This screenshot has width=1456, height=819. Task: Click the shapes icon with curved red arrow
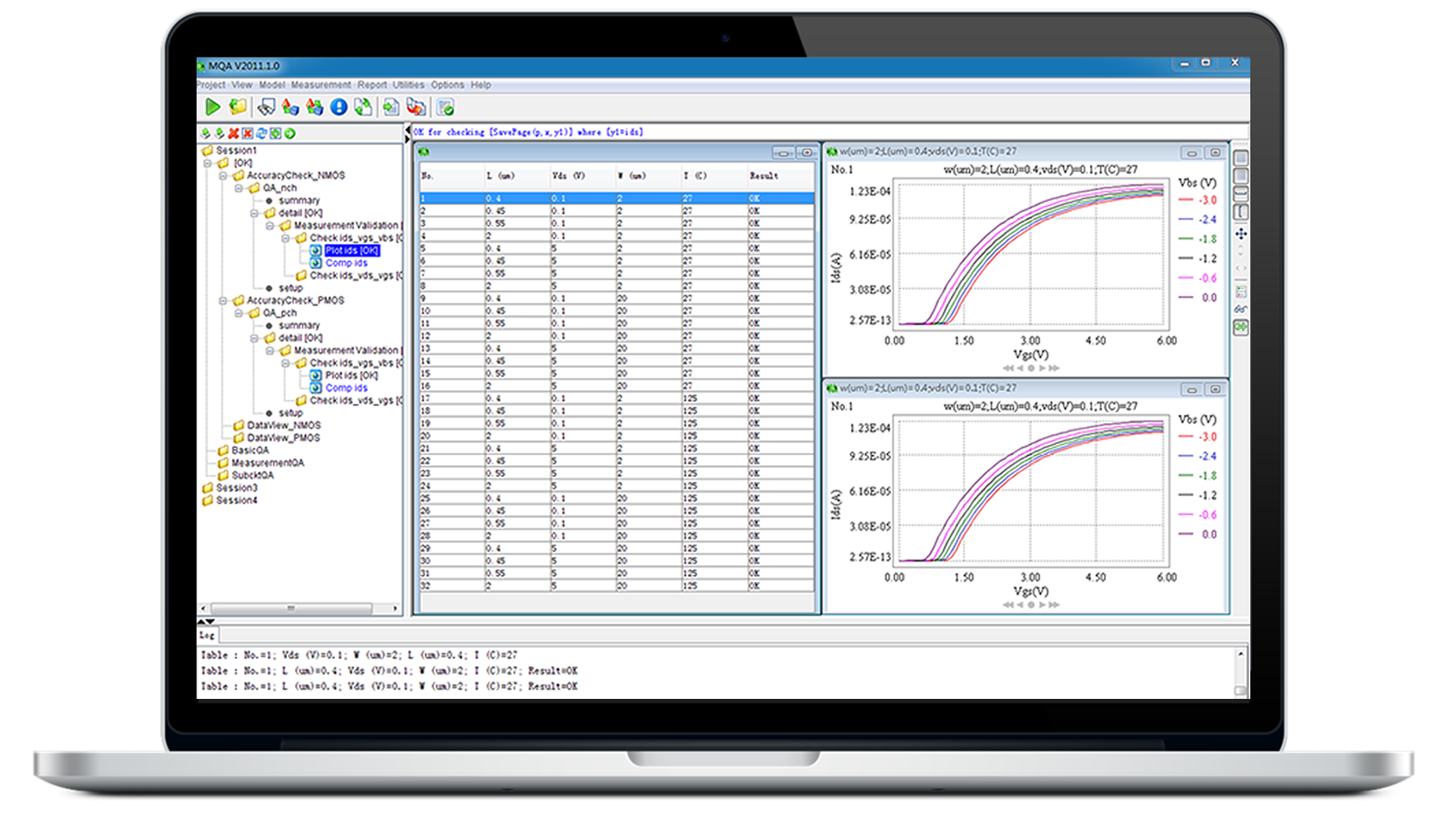(x=416, y=107)
